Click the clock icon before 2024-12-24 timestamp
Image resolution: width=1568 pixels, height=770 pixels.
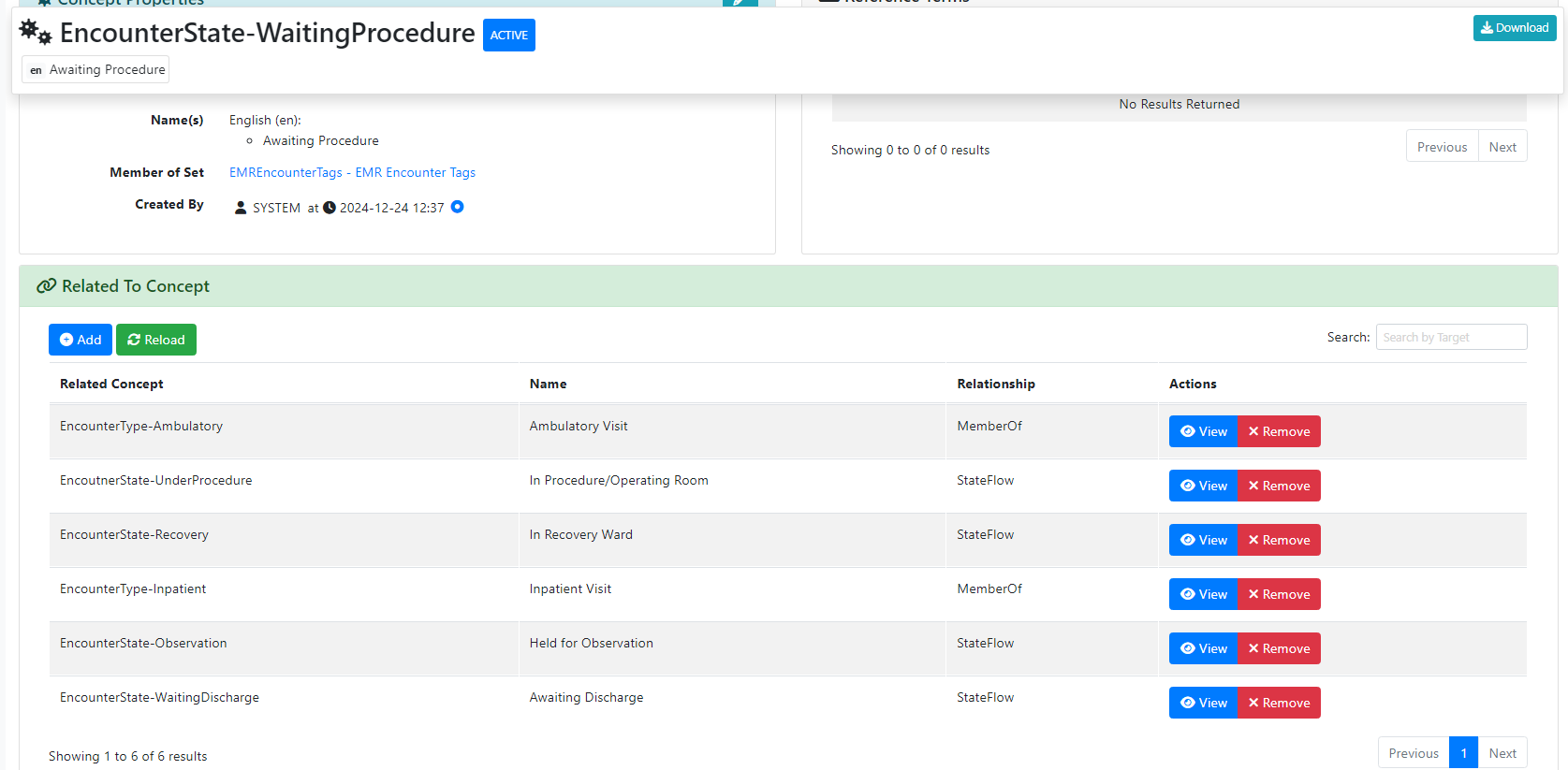(x=330, y=208)
